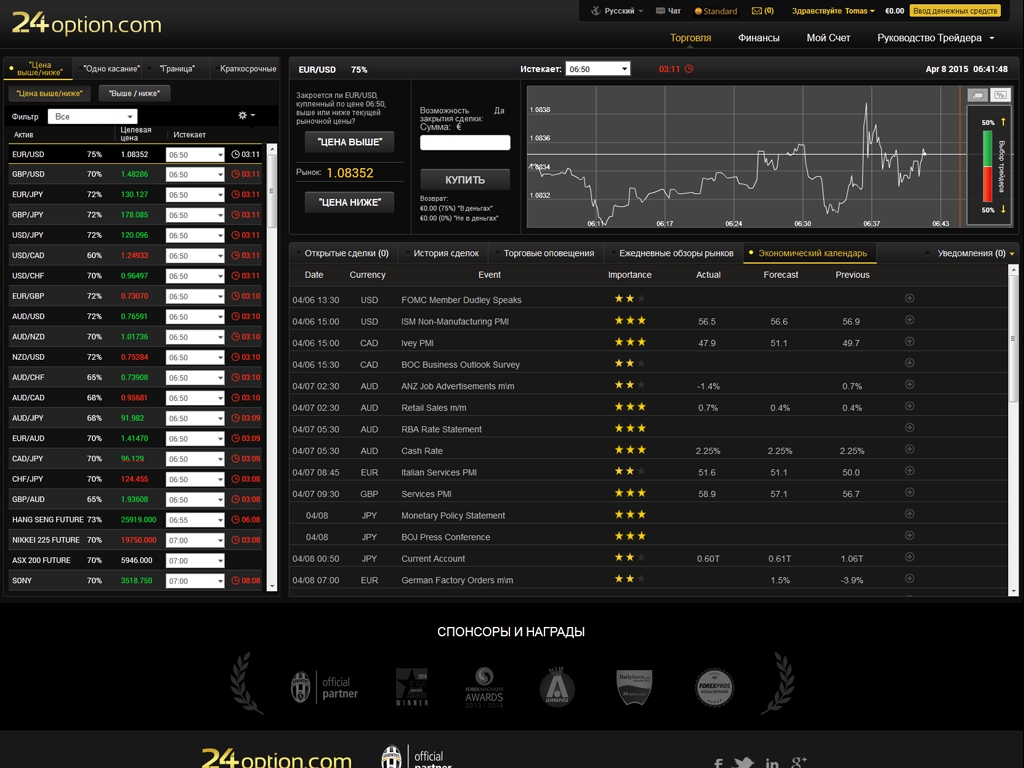Click Google Plus icon in footer
Screen dimensions: 1024x768
(798, 763)
